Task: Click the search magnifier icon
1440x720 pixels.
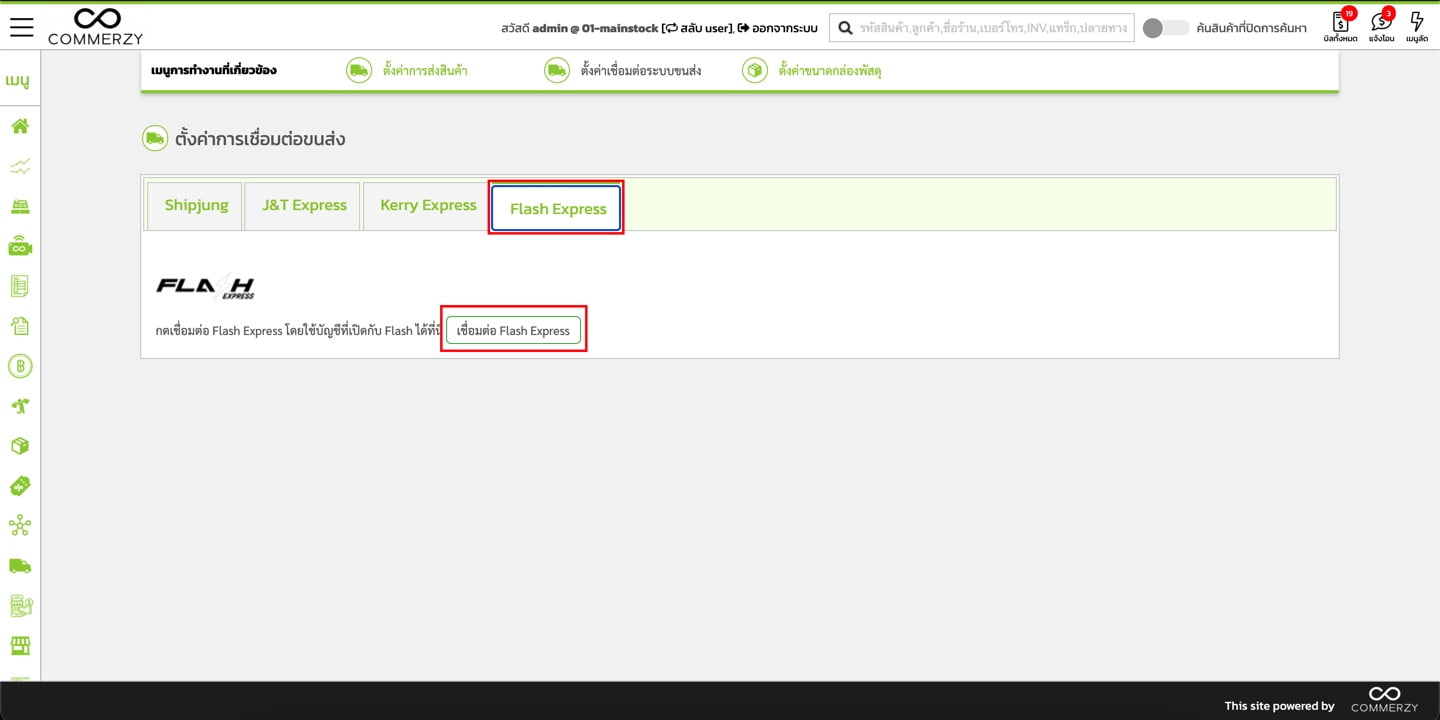Action: point(845,28)
